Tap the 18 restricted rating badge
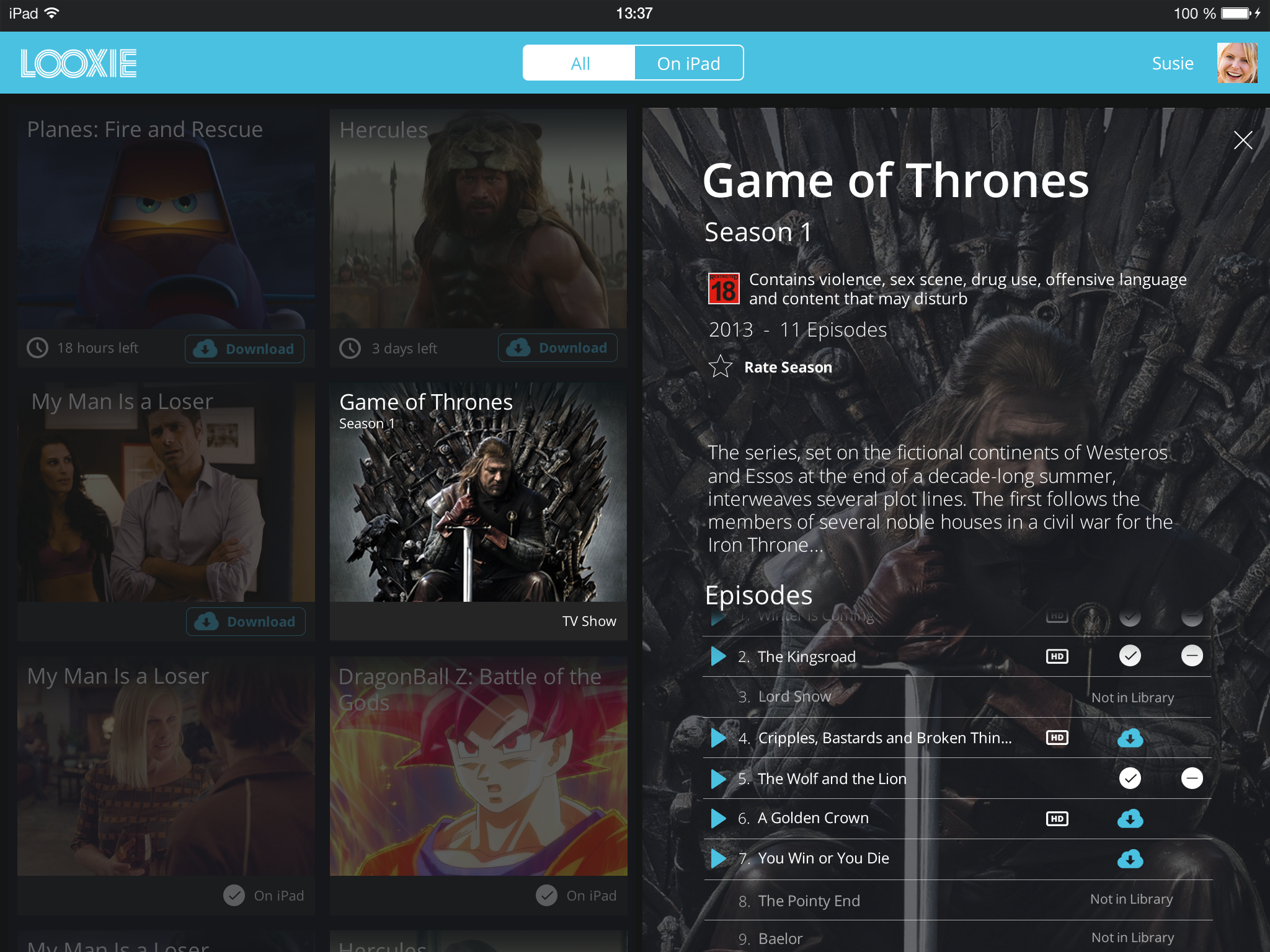This screenshot has height=952, width=1270. 724,289
